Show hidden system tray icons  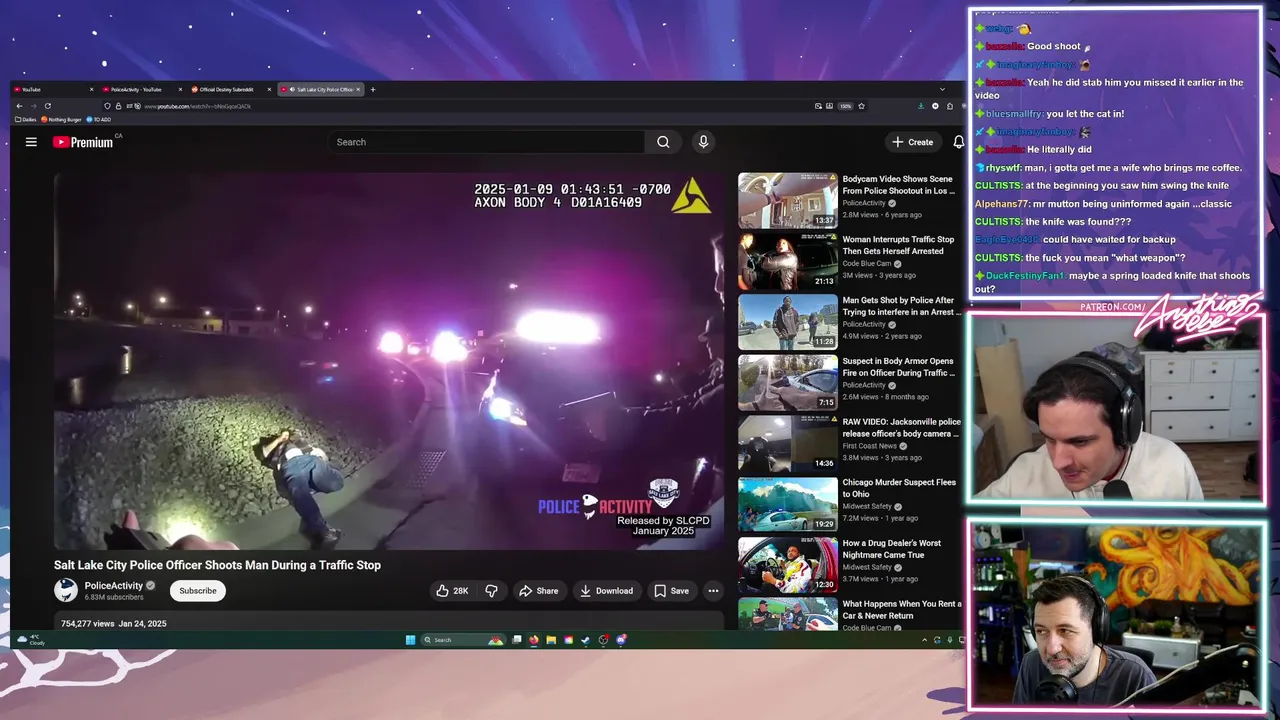pos(925,640)
